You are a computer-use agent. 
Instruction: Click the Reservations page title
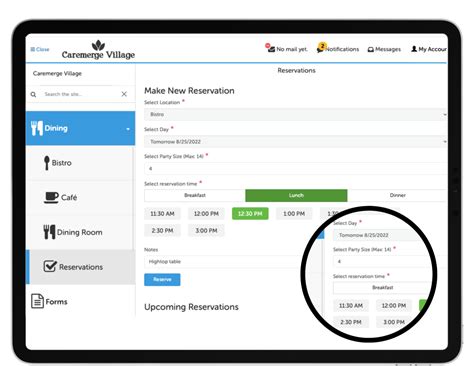[x=296, y=70]
